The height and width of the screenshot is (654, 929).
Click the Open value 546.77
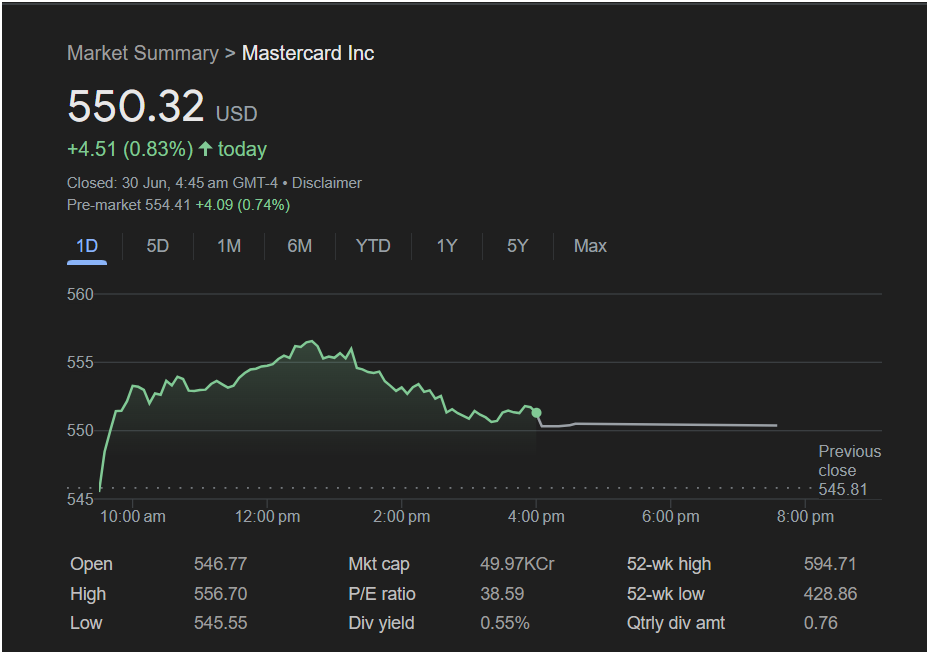(x=220, y=563)
